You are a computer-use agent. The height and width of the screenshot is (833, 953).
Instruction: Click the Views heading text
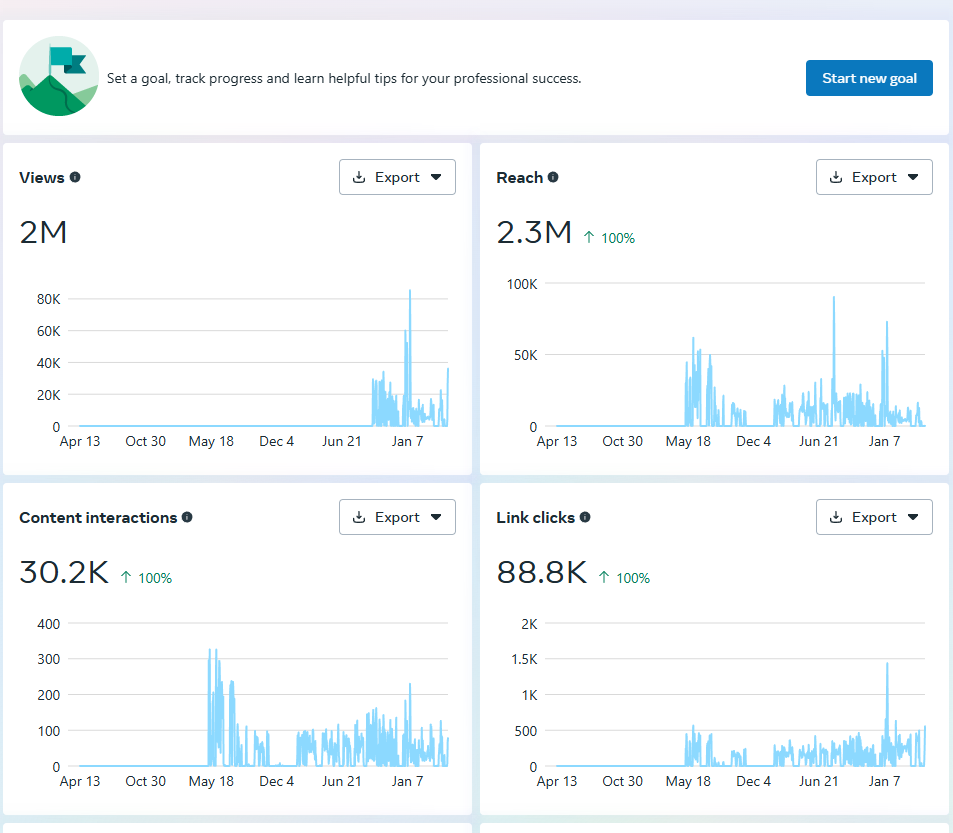(x=42, y=177)
